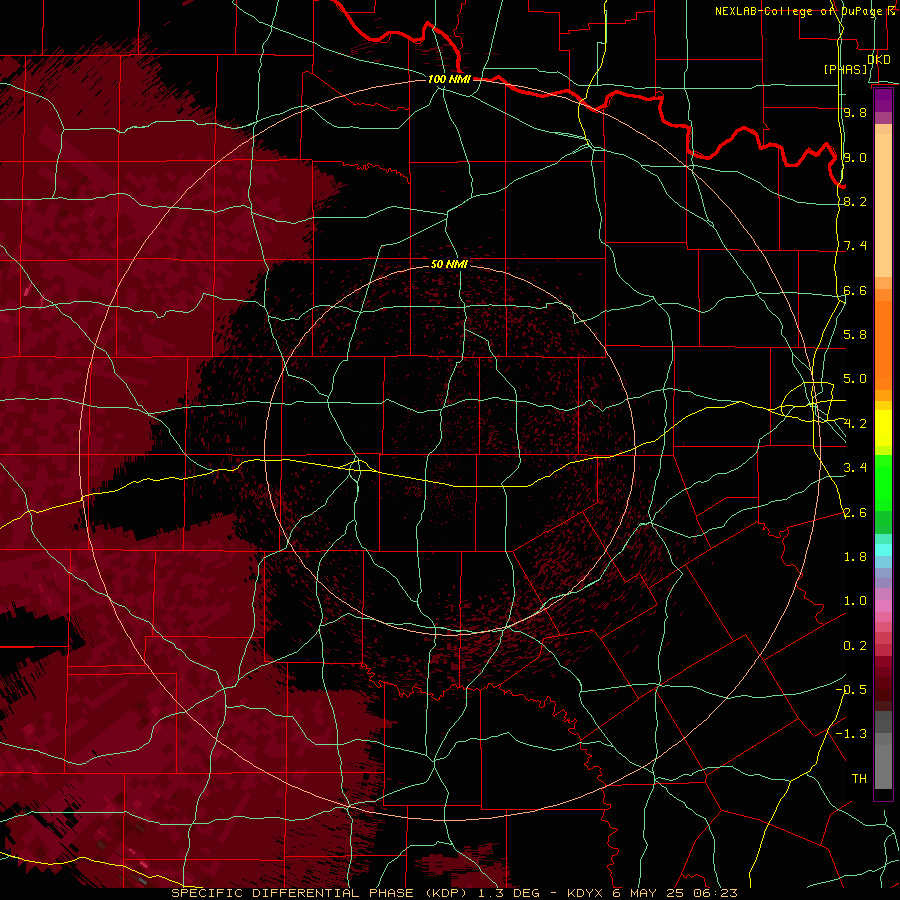Pick the pink segment near 1.0
The image size is (900, 900).
pyautogui.click(x=883, y=605)
